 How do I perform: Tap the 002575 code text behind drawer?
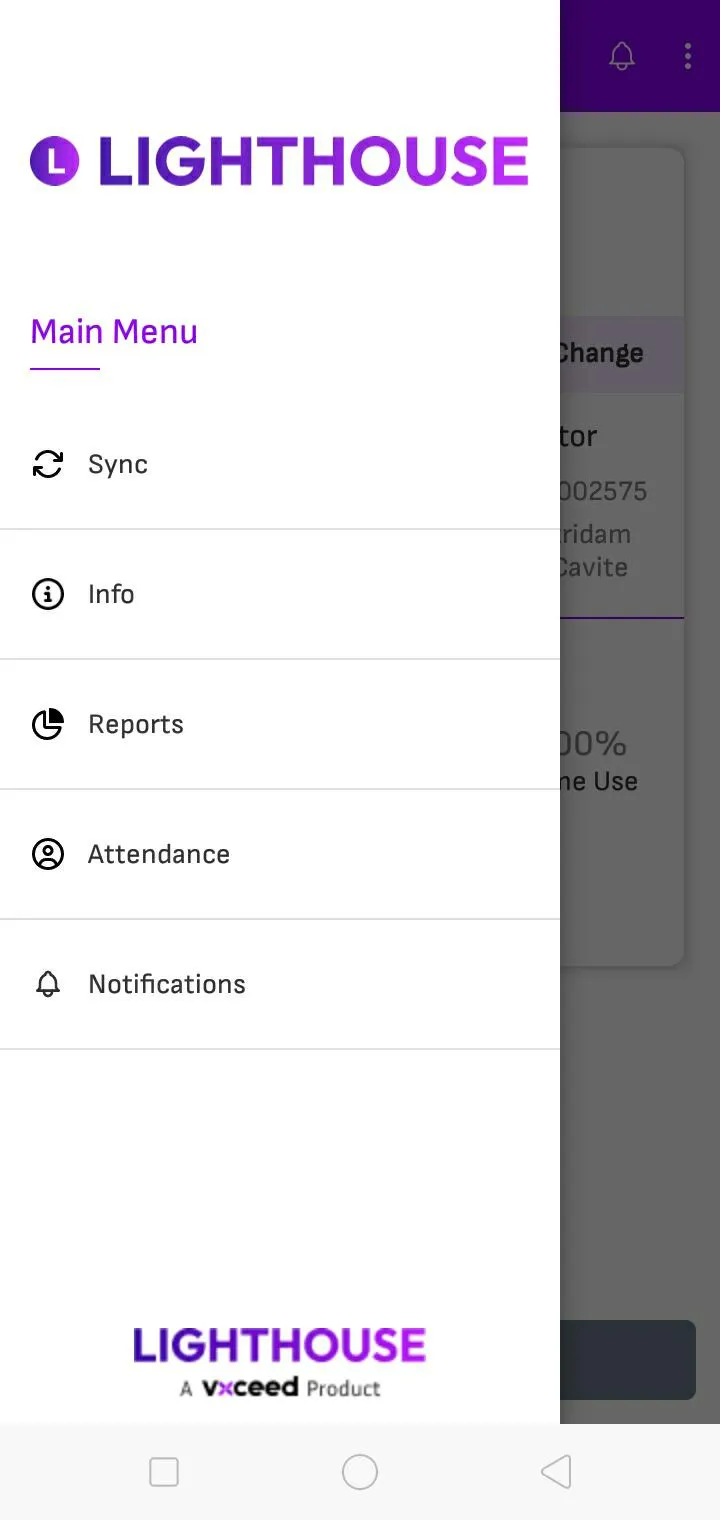tap(604, 491)
